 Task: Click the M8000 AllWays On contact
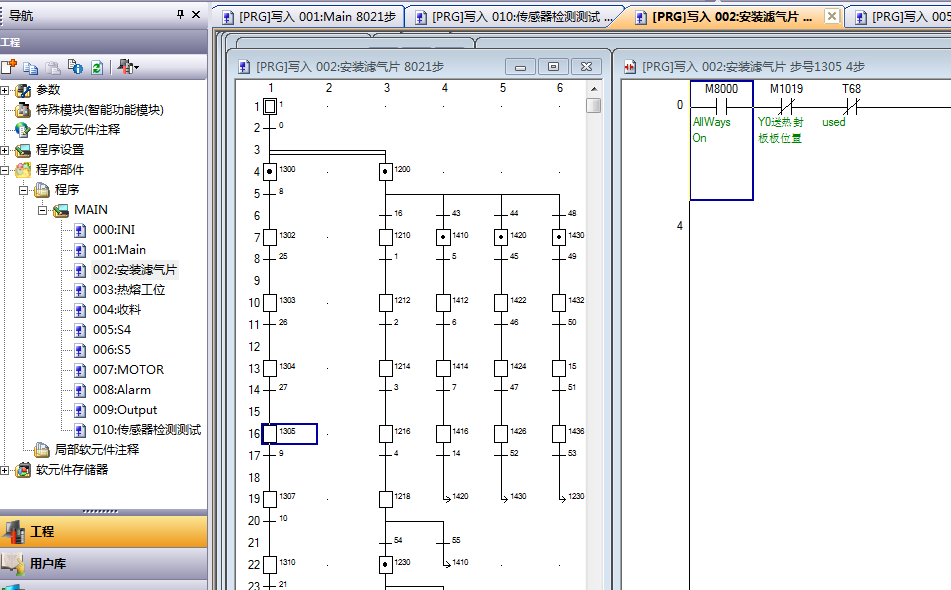coord(721,105)
